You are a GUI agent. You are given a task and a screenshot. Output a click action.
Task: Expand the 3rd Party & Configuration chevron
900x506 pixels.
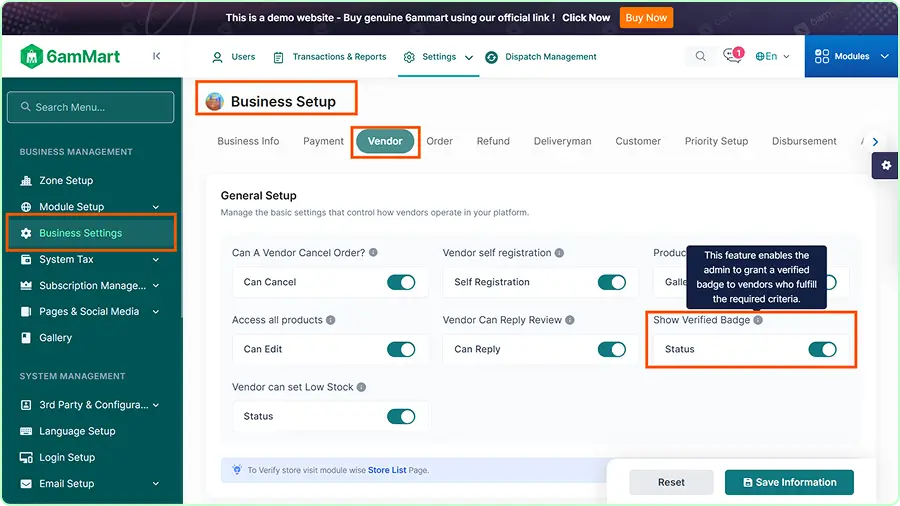click(156, 405)
